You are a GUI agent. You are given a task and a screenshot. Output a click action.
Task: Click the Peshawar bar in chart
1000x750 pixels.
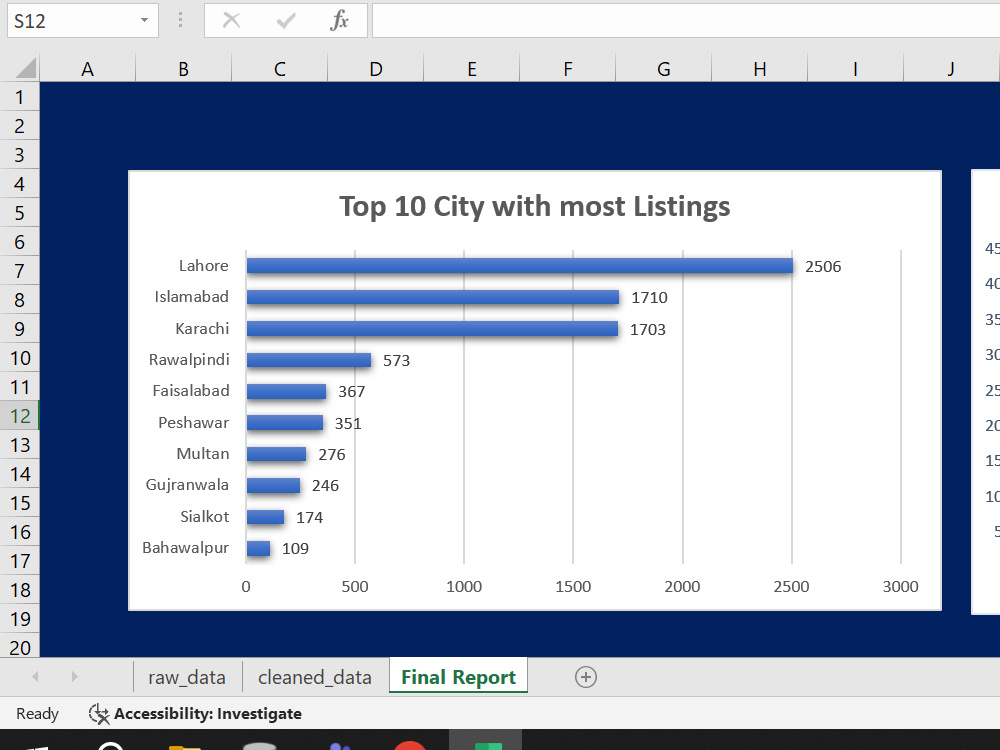coord(284,422)
